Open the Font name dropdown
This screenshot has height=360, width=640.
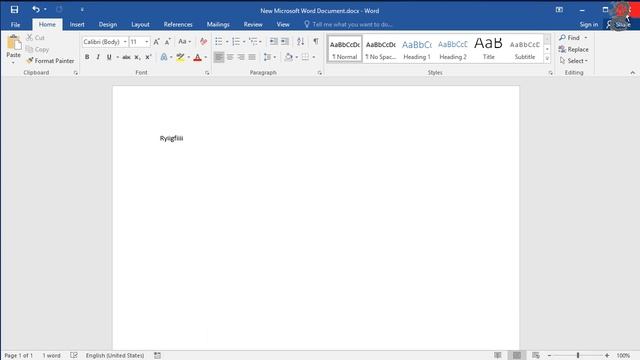[x=125, y=42]
